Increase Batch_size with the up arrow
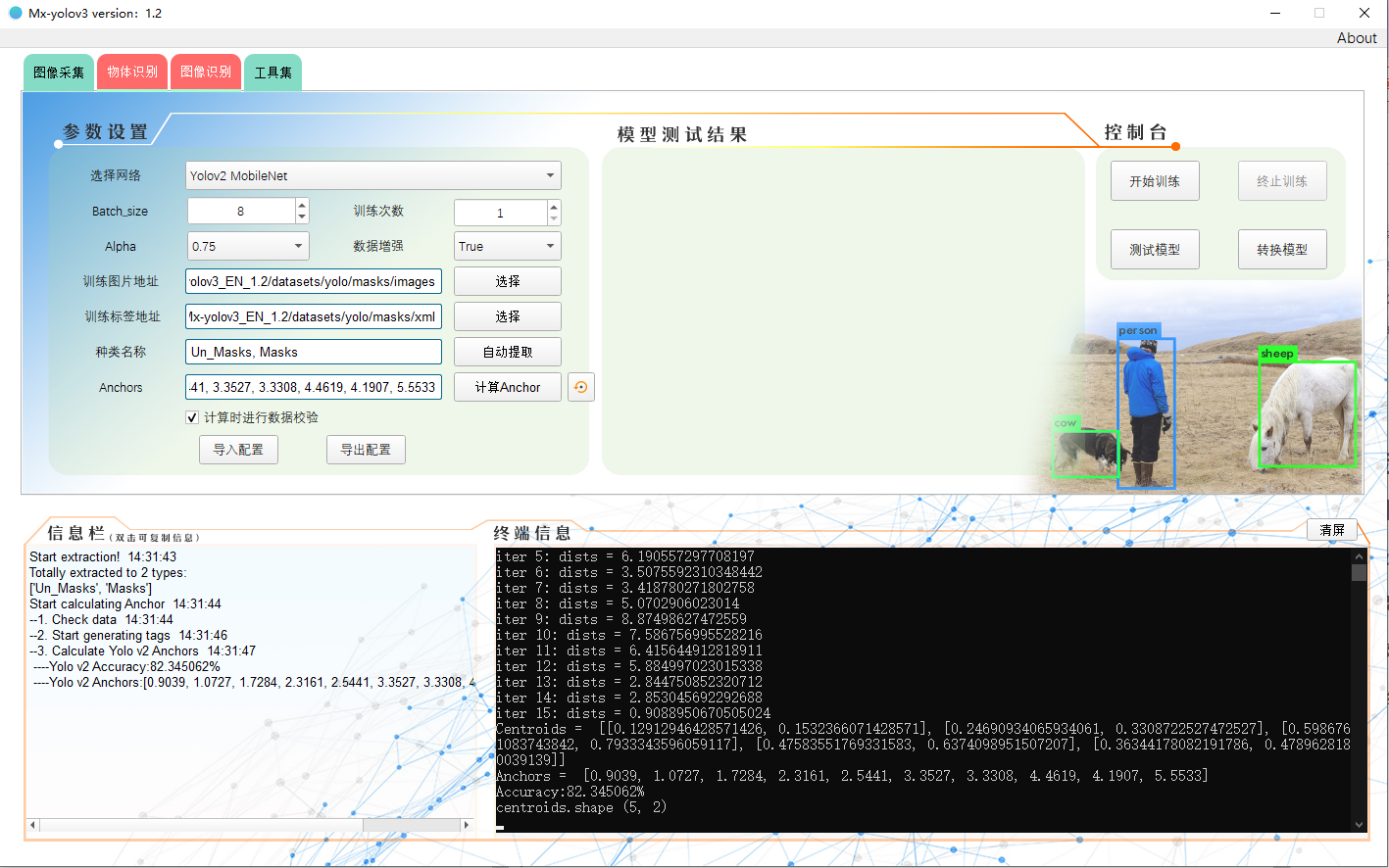Image resolution: width=1389 pixels, height=868 pixels. point(302,205)
